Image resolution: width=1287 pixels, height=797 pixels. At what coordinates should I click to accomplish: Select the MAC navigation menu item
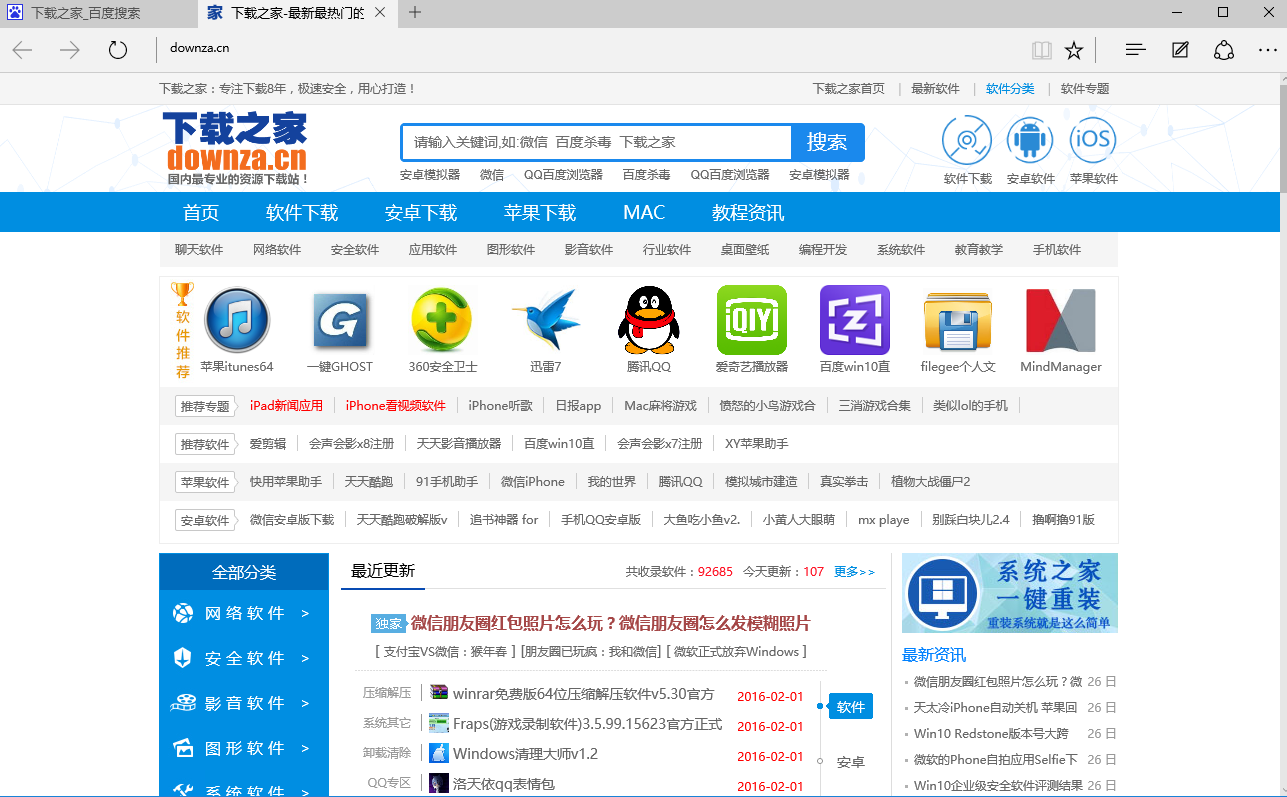[x=644, y=212]
